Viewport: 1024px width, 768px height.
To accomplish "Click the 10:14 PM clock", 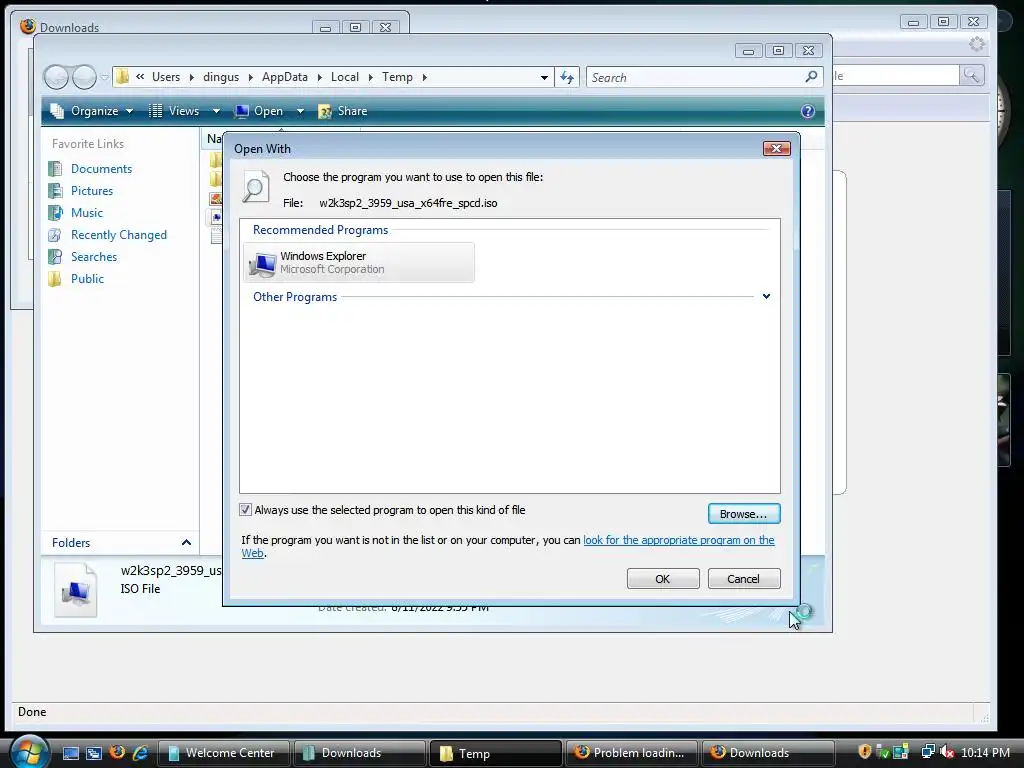I will pos(985,753).
